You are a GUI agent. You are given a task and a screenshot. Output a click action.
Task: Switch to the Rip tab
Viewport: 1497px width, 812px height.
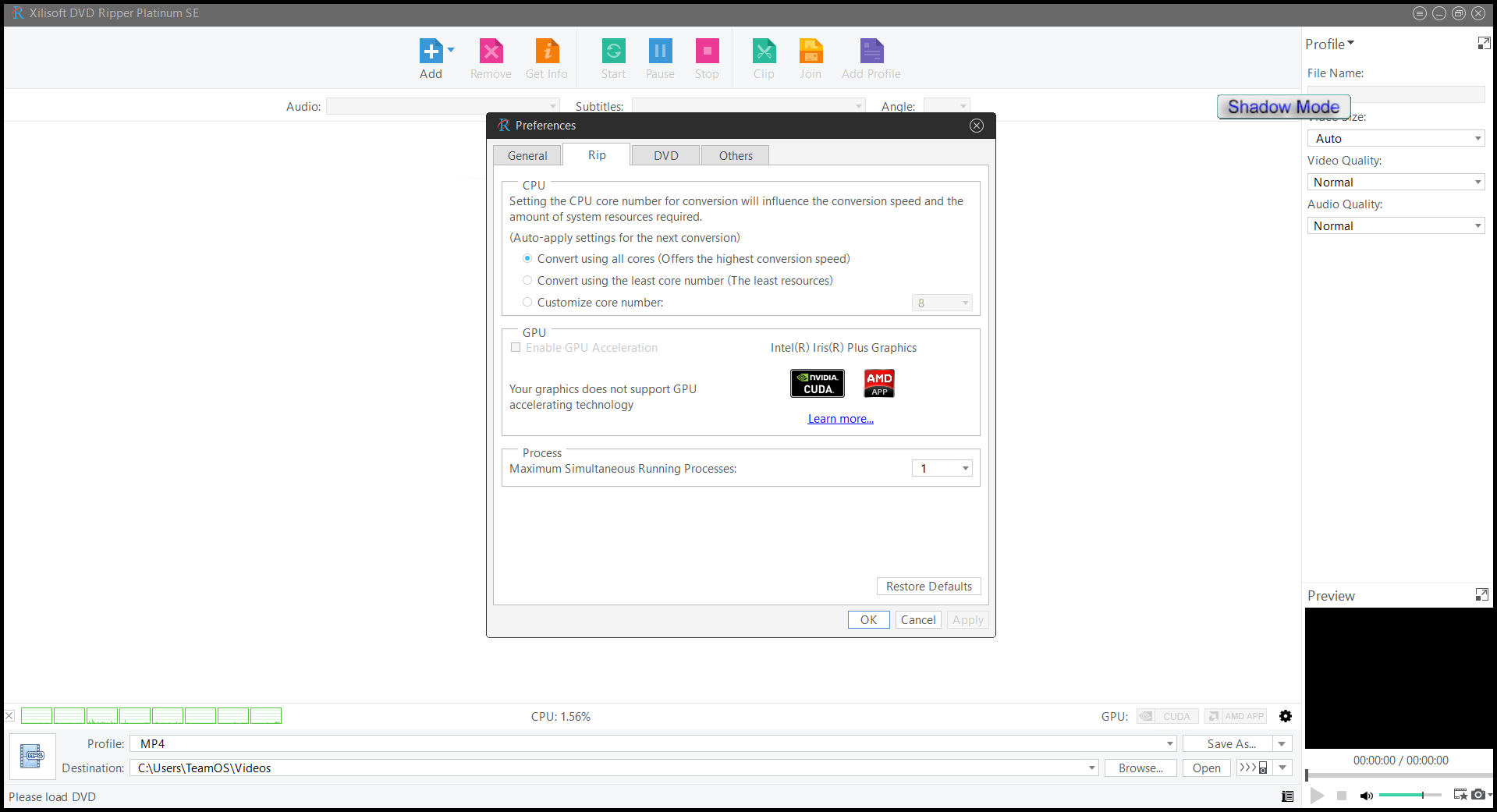(x=597, y=154)
